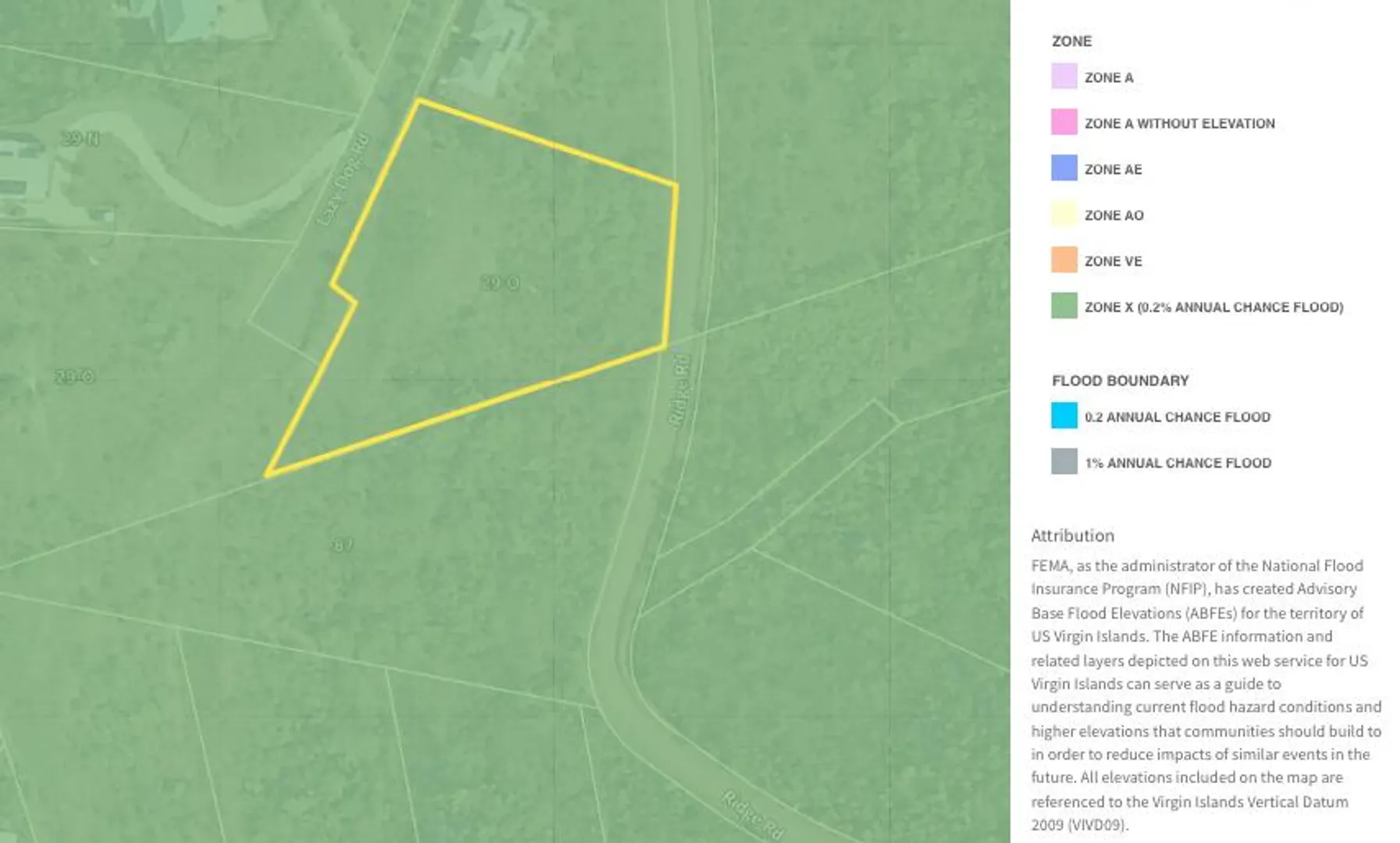Click the blue Zone AE legend swatch
Image resolution: width=1400 pixels, height=843 pixels.
(1064, 169)
